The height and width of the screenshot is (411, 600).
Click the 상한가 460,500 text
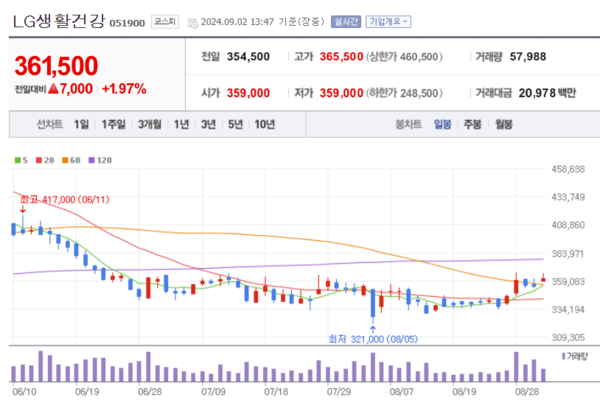(404, 57)
